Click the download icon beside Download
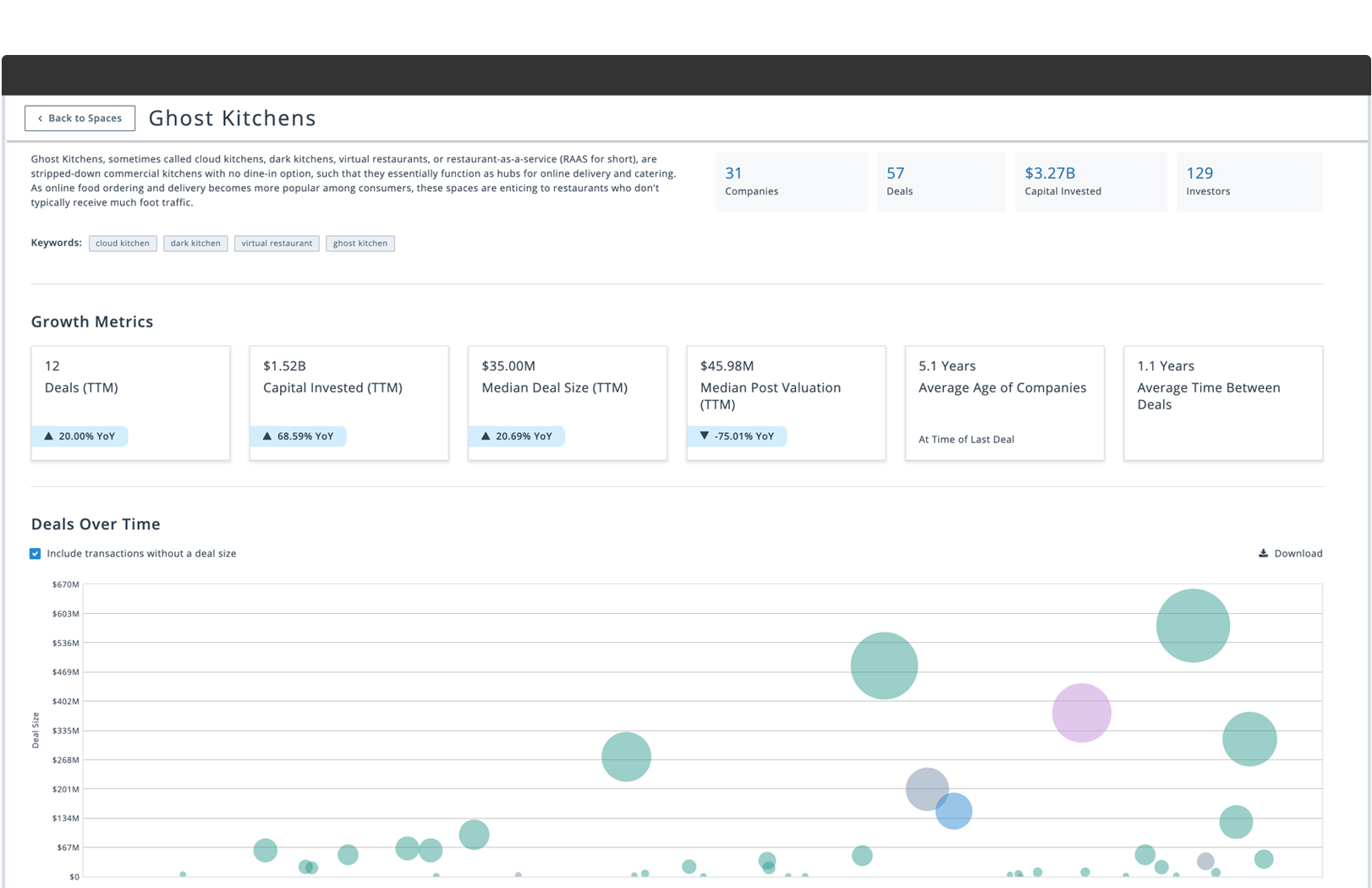 [1263, 553]
